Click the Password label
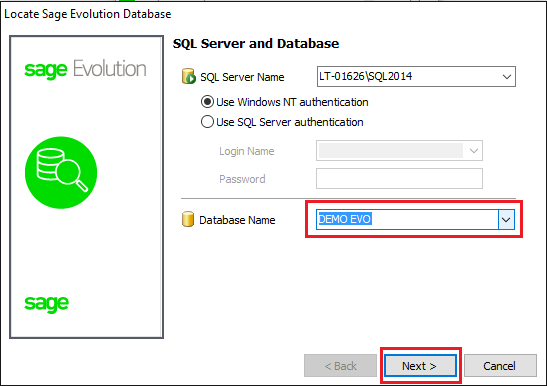 242,179
